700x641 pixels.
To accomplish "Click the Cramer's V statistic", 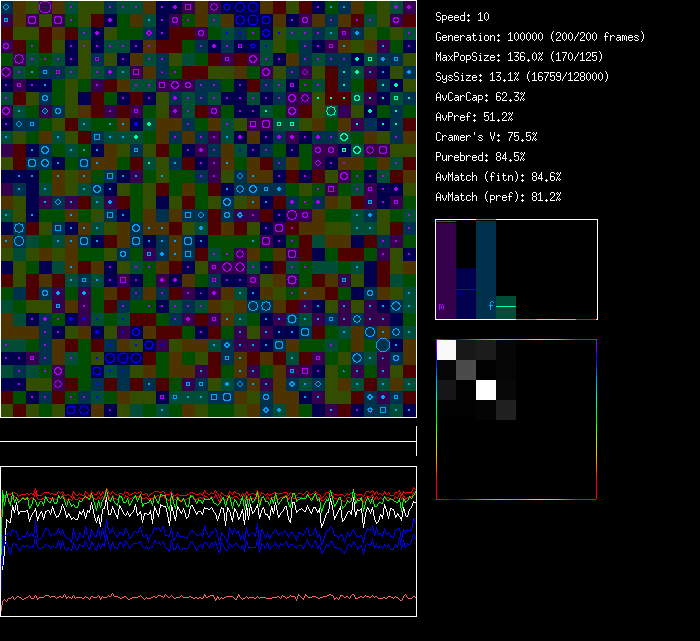I will [486, 137].
